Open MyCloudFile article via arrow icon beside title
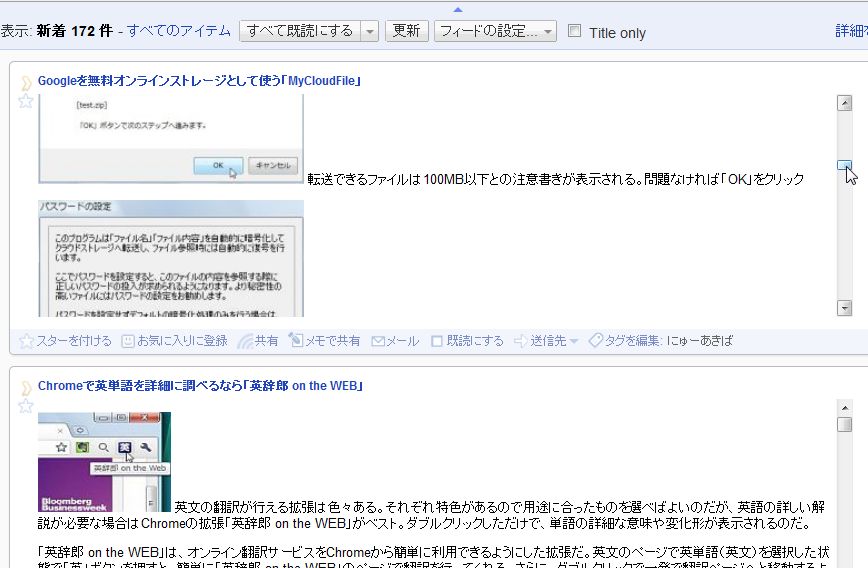 point(26,82)
